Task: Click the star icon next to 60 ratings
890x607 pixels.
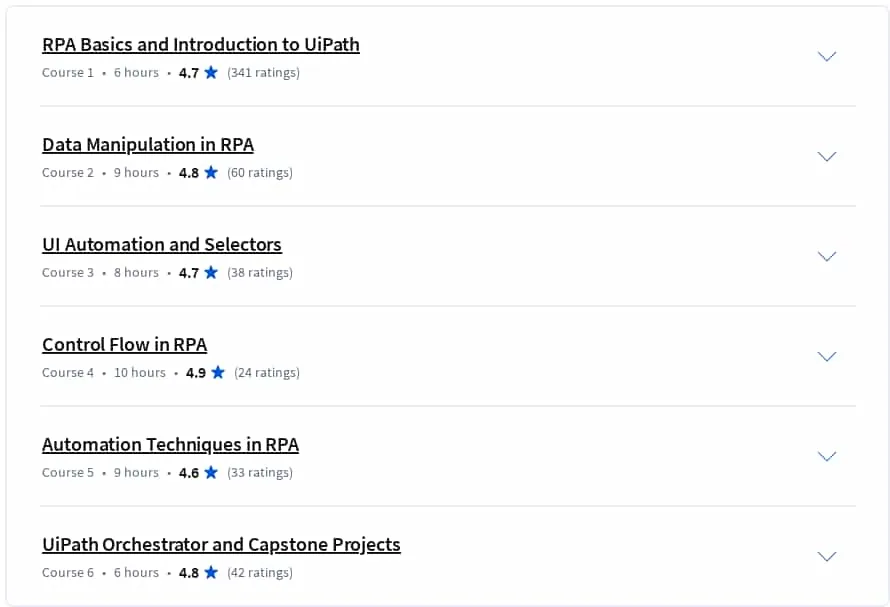Action: [x=211, y=172]
